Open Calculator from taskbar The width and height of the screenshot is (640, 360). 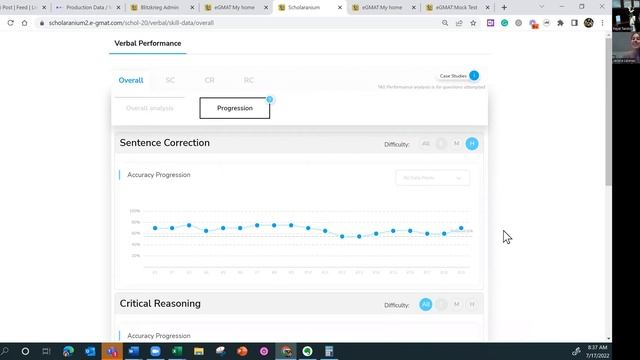pyautogui.click(x=329, y=351)
